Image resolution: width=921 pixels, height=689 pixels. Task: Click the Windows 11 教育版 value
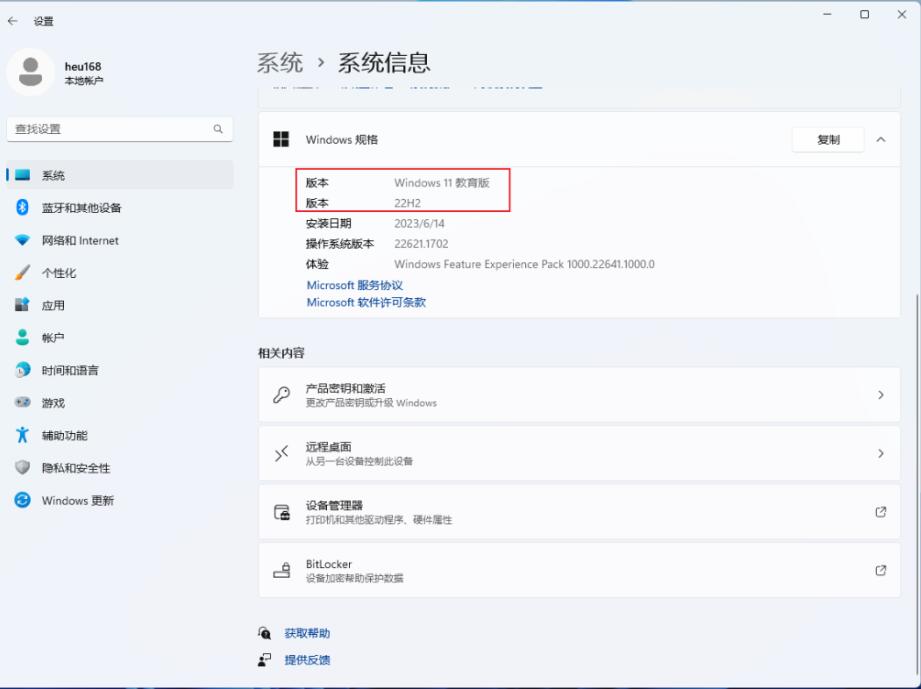442,183
